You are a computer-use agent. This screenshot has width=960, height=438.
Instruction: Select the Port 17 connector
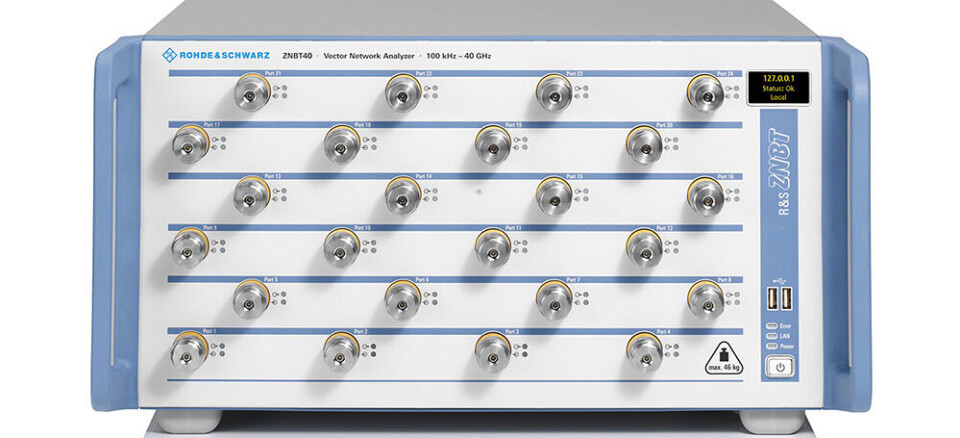tap(190, 145)
